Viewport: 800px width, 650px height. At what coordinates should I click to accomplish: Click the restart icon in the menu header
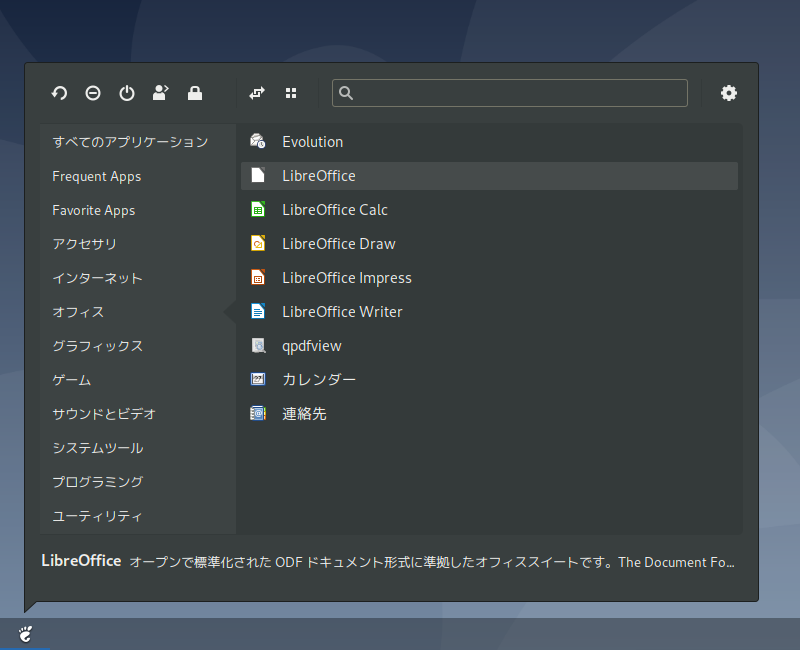59,93
